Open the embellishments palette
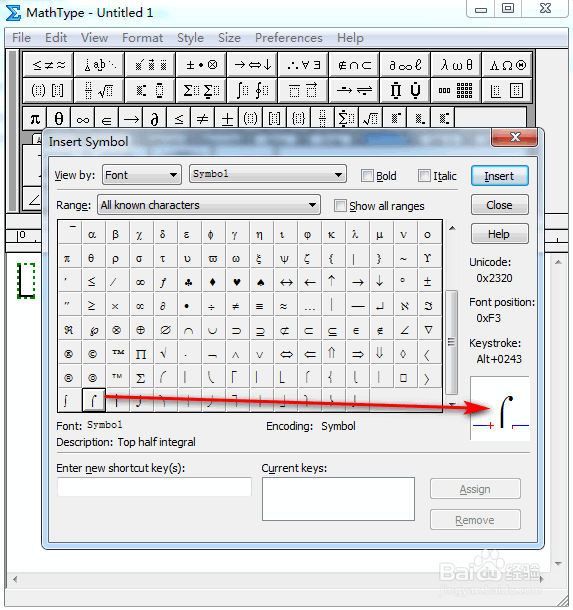573x610 pixels. tap(150, 65)
